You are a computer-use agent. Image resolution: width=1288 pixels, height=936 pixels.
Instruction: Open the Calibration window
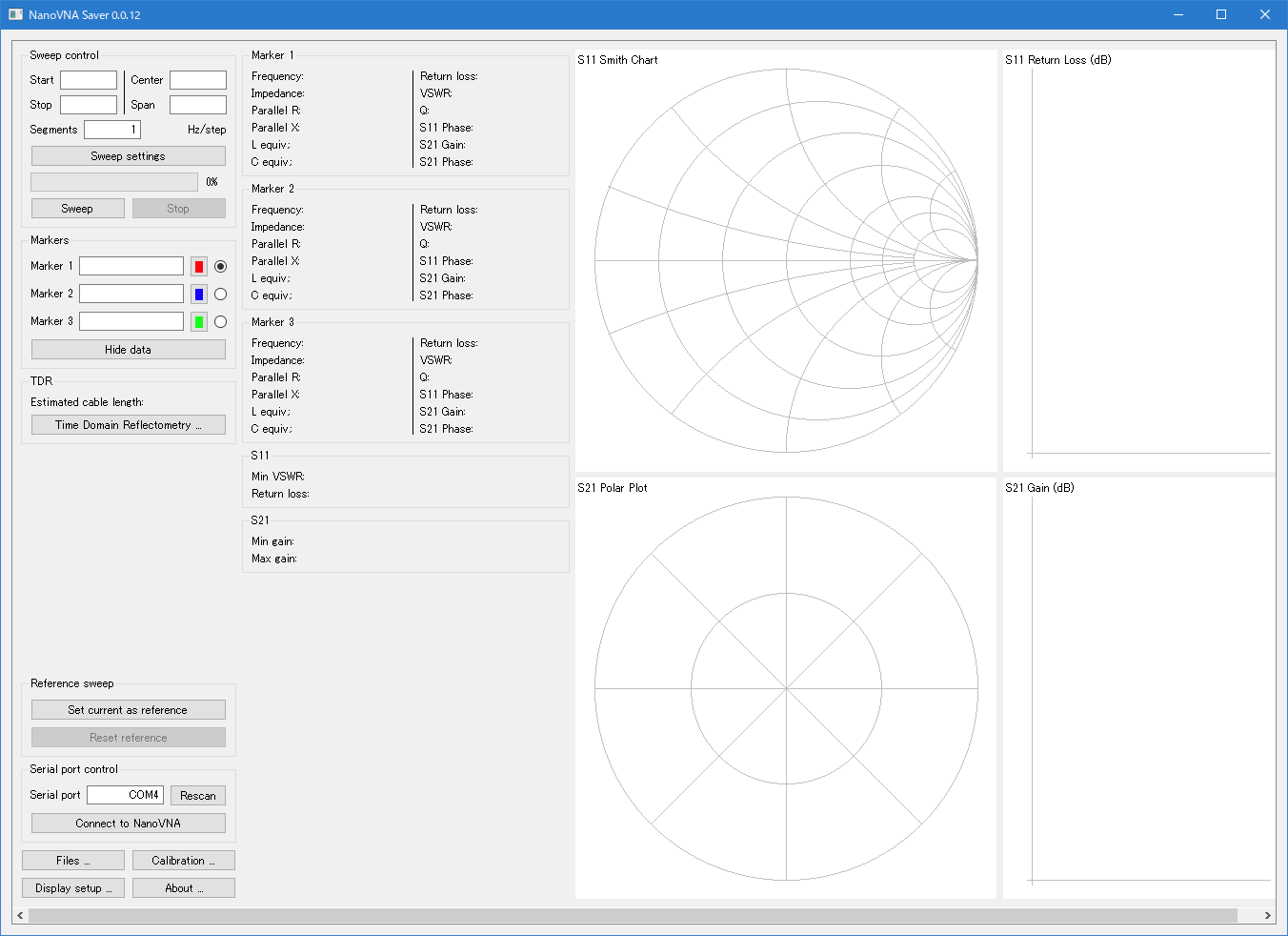184,861
